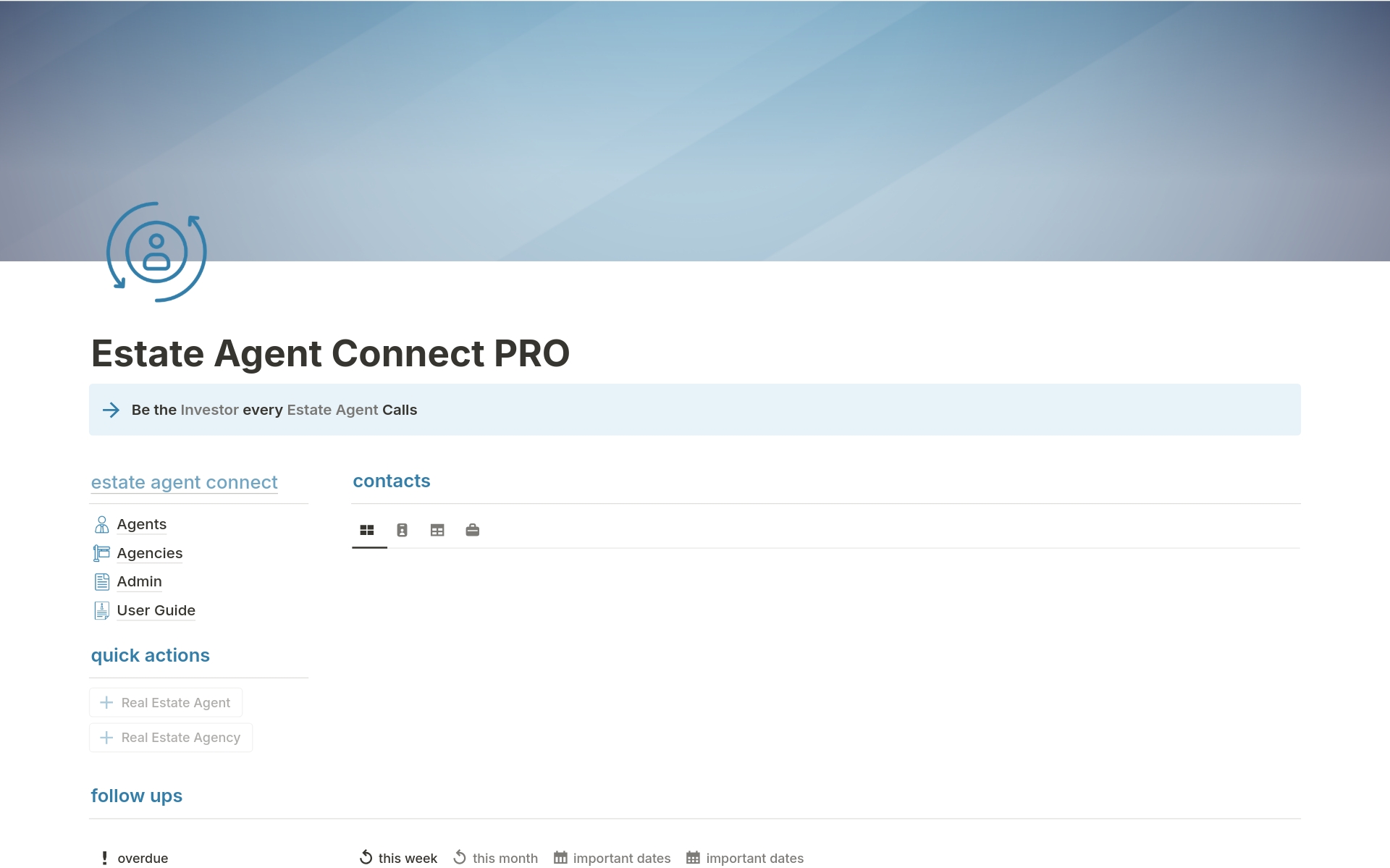Add a new Real Estate Agent
1390x868 pixels.
(166, 703)
